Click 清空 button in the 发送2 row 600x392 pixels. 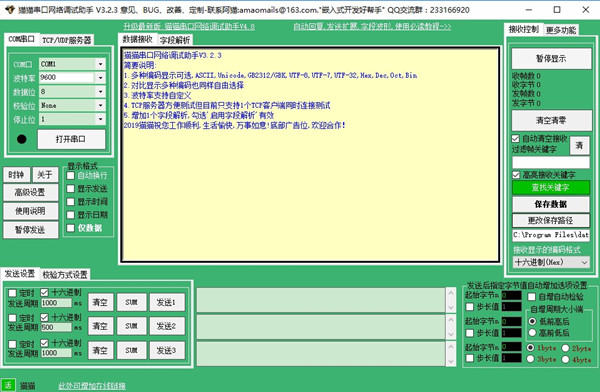[x=101, y=326]
